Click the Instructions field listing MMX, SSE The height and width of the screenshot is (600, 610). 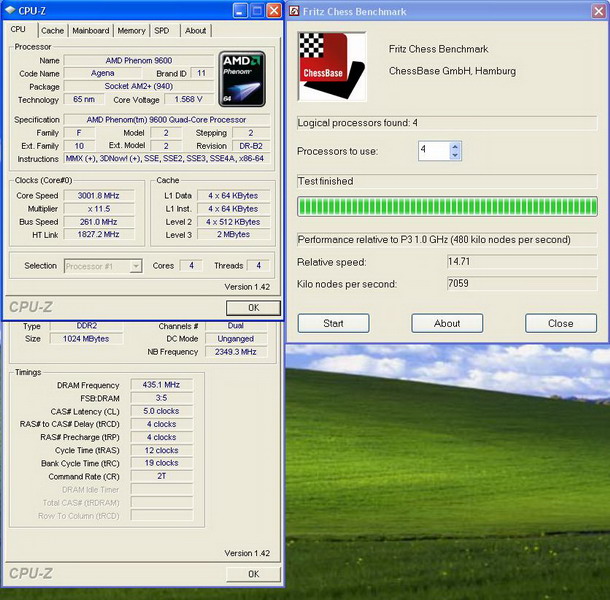[167, 159]
